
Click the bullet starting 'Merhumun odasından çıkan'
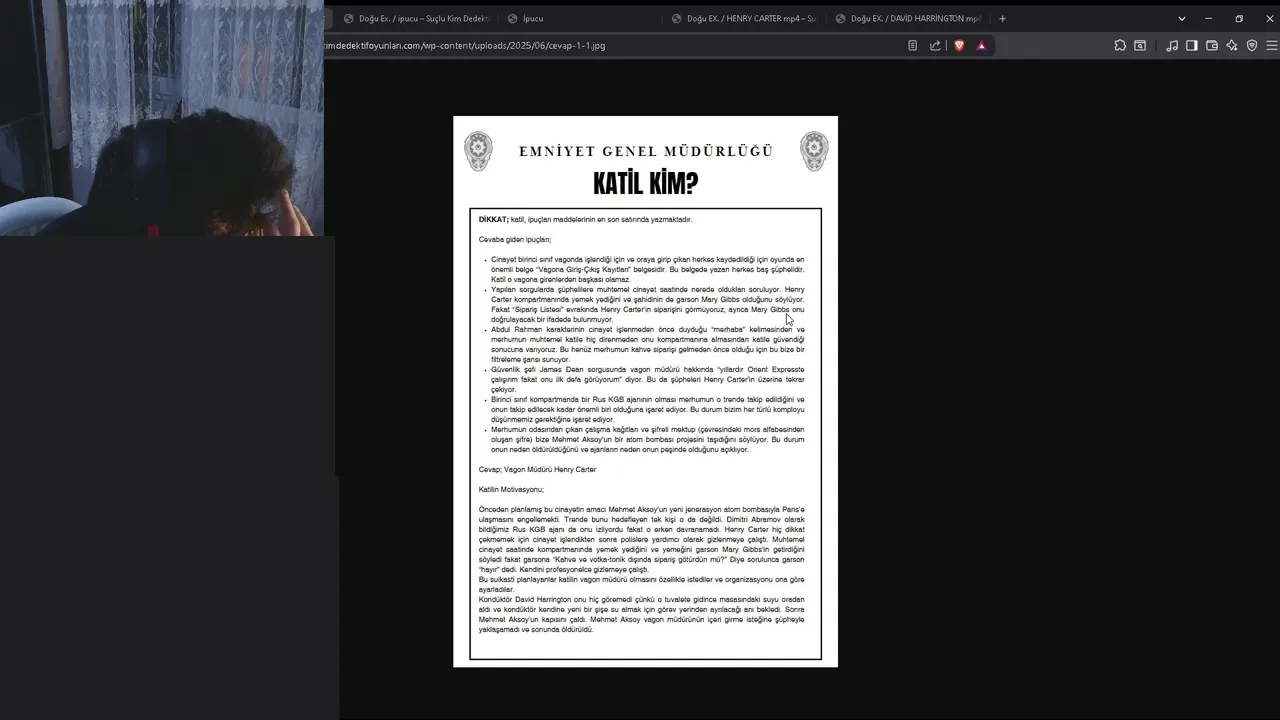647,439
